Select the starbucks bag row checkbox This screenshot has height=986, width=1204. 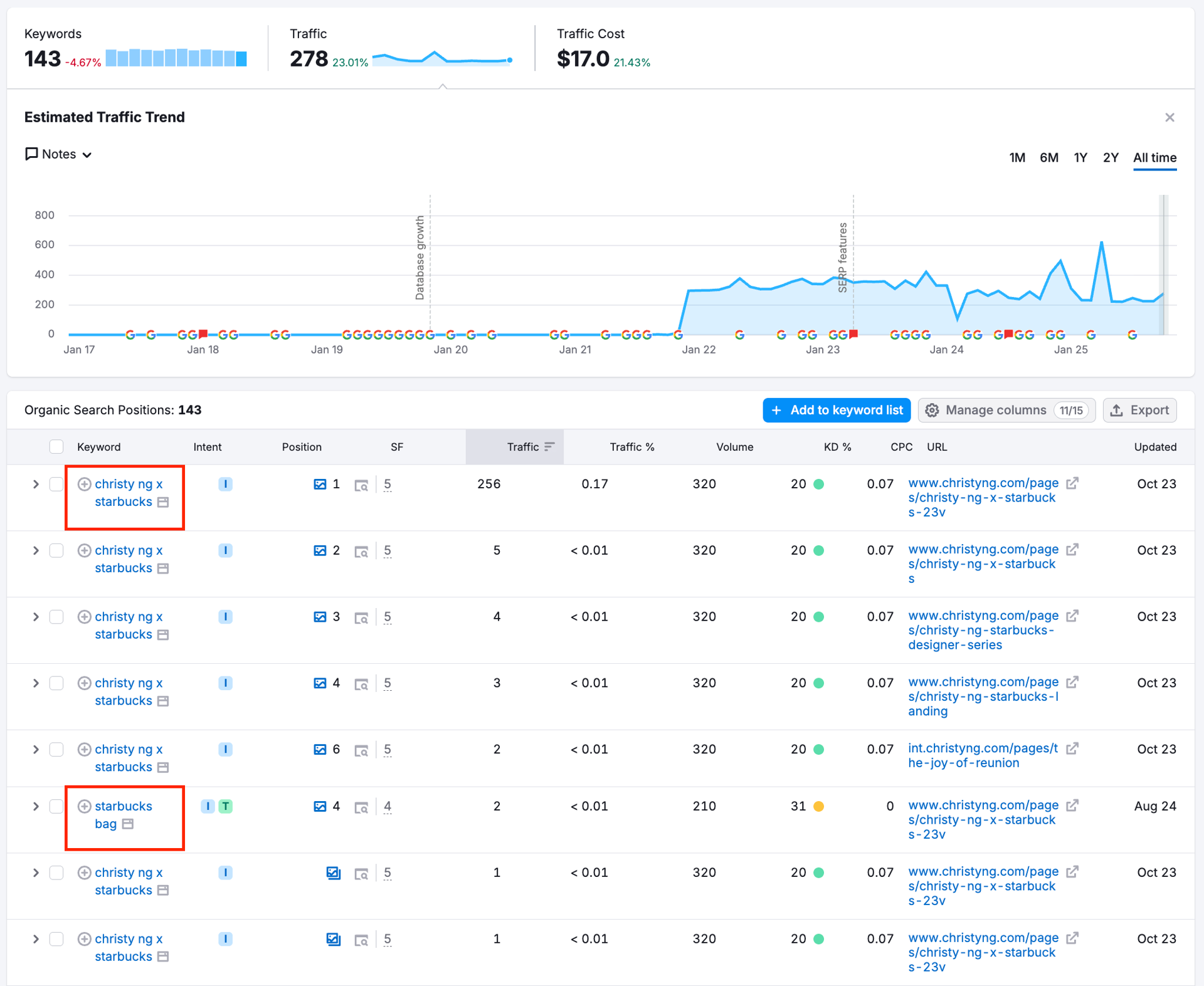click(56, 806)
